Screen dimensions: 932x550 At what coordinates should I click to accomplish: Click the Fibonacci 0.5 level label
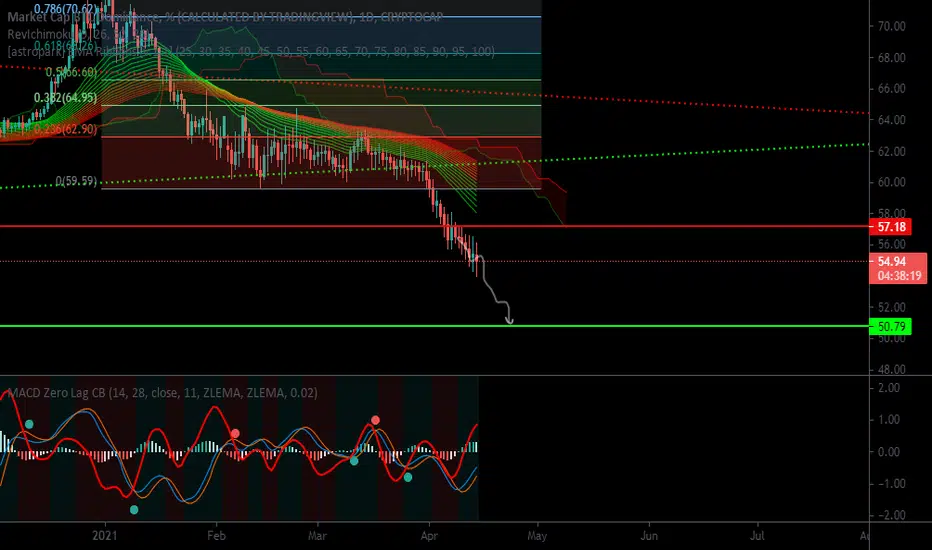tap(71, 72)
